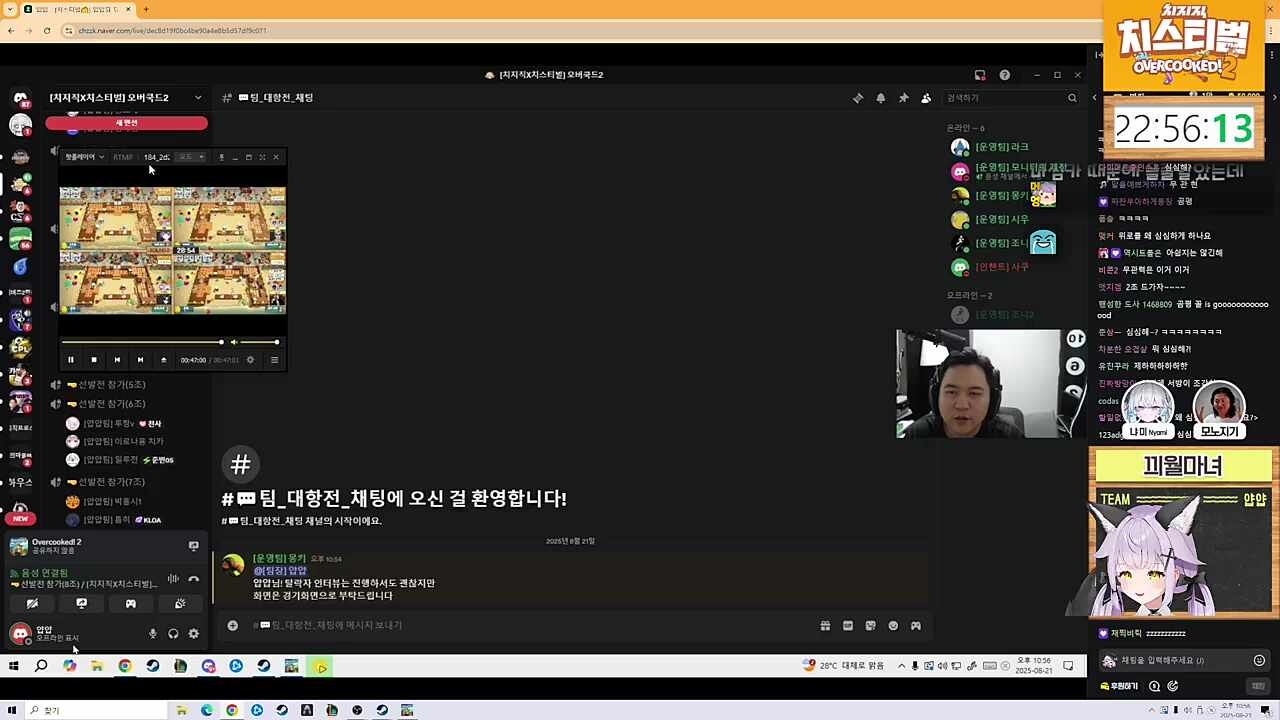Open the Threads icon in channel header
The image size is (1280, 720).
858,98
